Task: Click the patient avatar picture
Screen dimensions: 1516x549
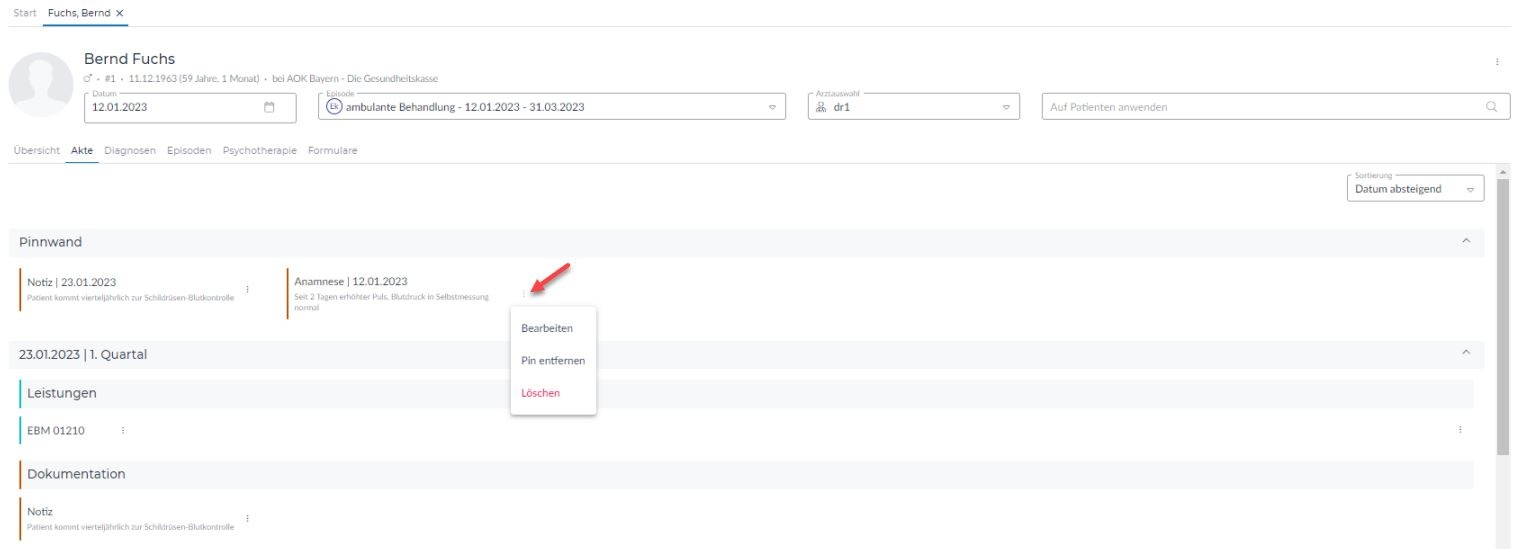Action: click(40, 87)
